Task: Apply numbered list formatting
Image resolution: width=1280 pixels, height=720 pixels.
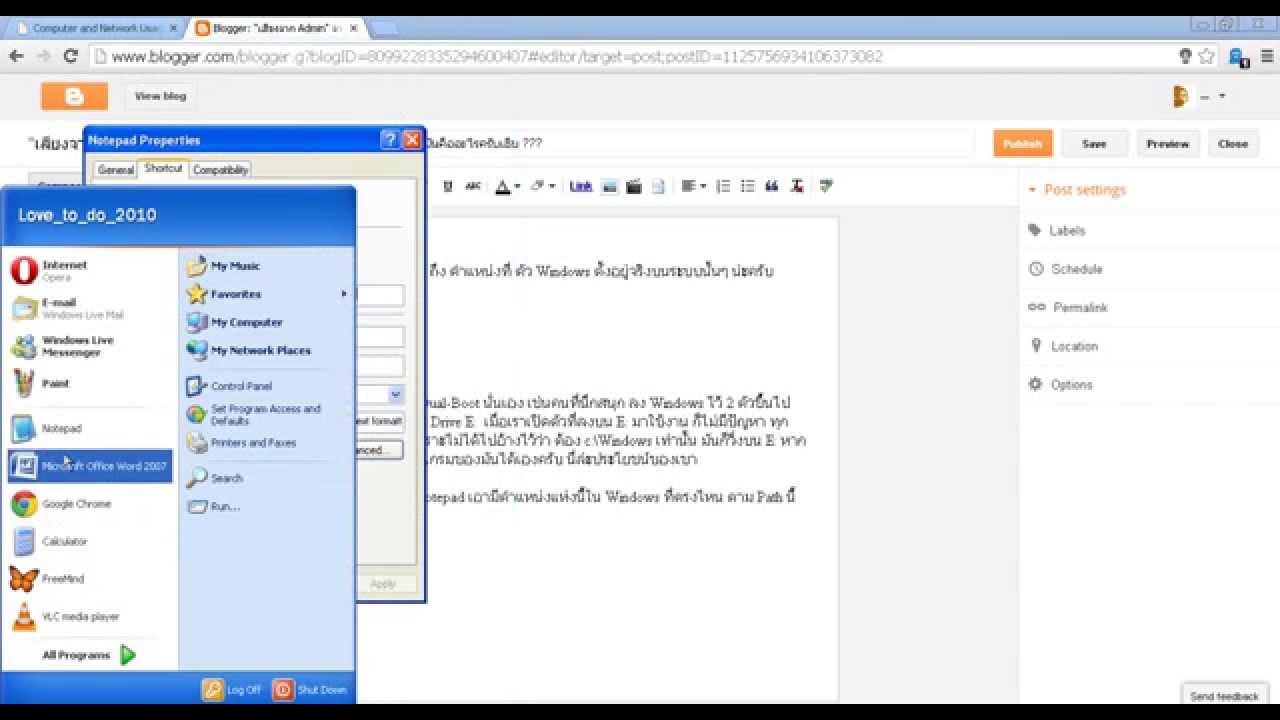Action: 723,186
